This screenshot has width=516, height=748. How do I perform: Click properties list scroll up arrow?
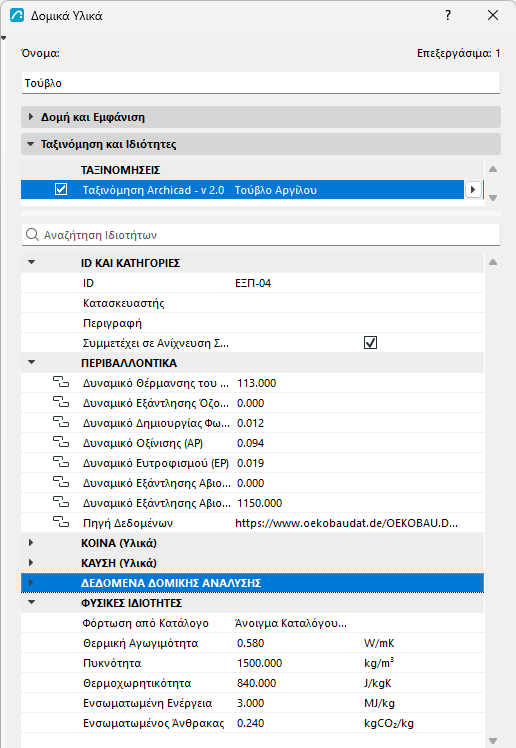point(493,262)
